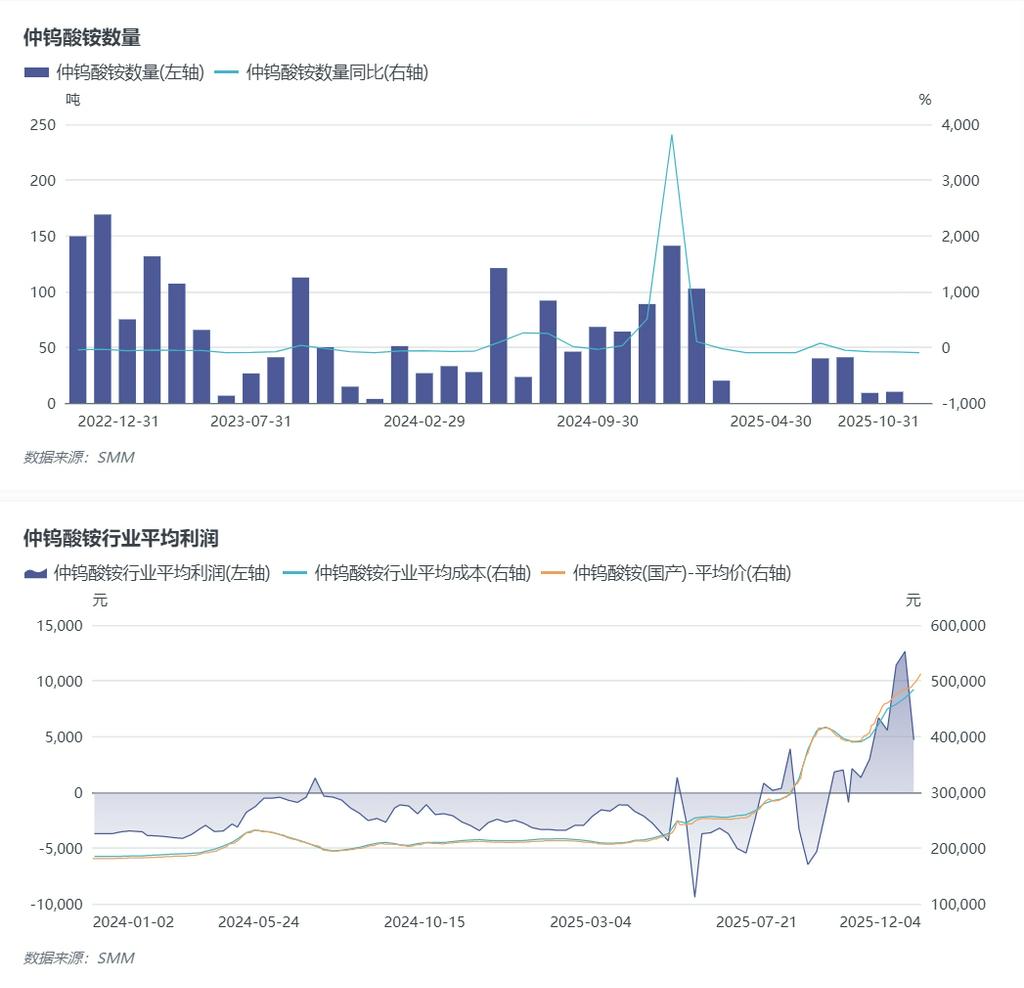Click the dark blue bar swatch for 仲钨酸铵数量(左轴)
Screen dimensions: 1024x988
point(36,72)
